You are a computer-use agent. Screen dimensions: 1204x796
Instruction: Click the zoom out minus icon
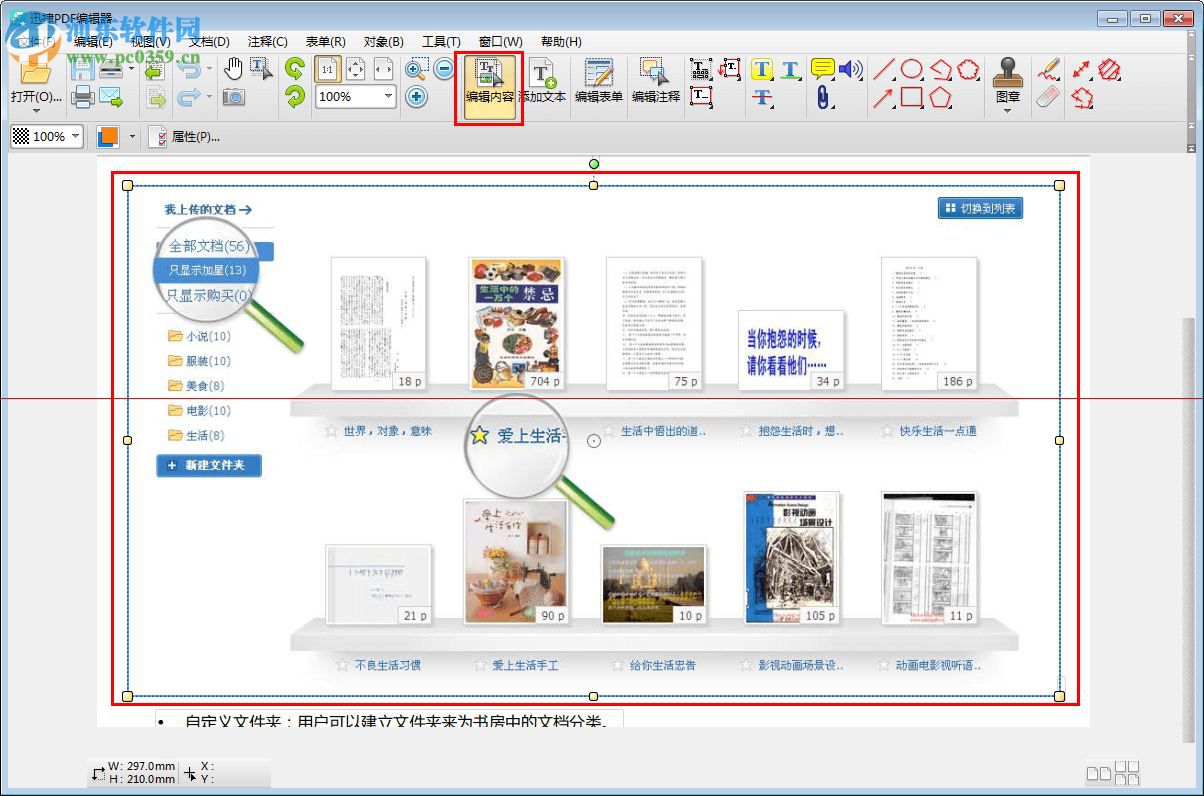click(x=444, y=69)
